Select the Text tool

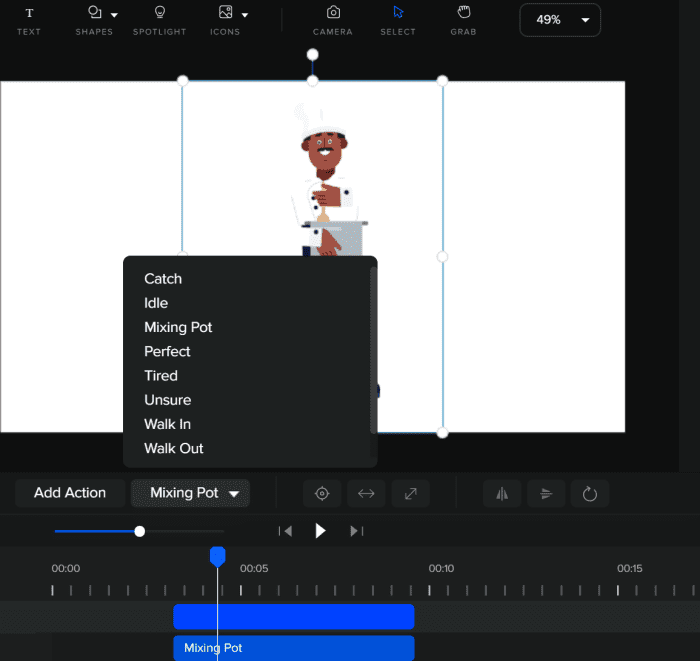pyautogui.click(x=29, y=20)
